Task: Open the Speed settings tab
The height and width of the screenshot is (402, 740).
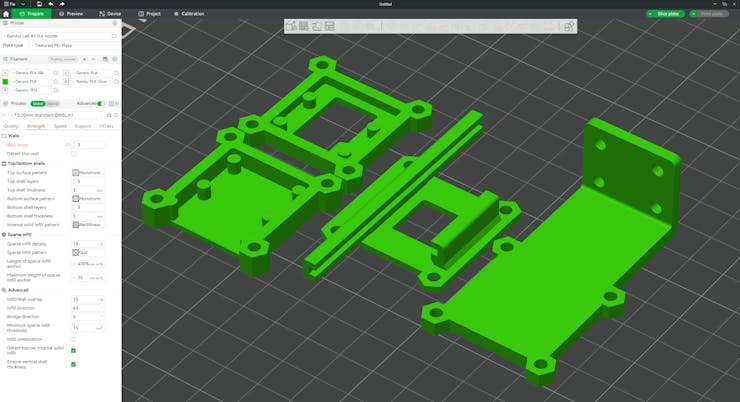Action: coord(60,126)
